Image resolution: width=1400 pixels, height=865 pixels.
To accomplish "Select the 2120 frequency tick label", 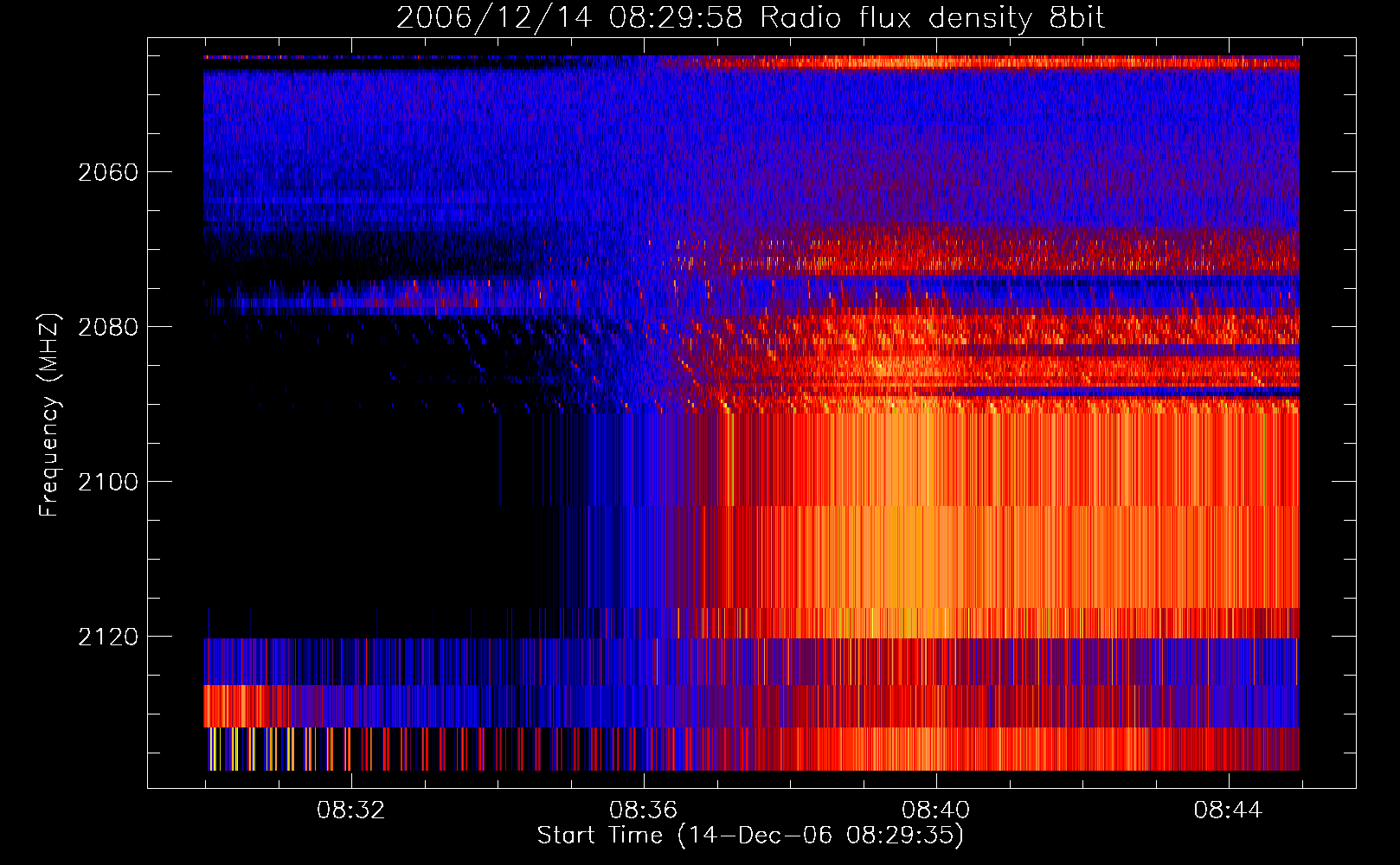I will pos(108,637).
